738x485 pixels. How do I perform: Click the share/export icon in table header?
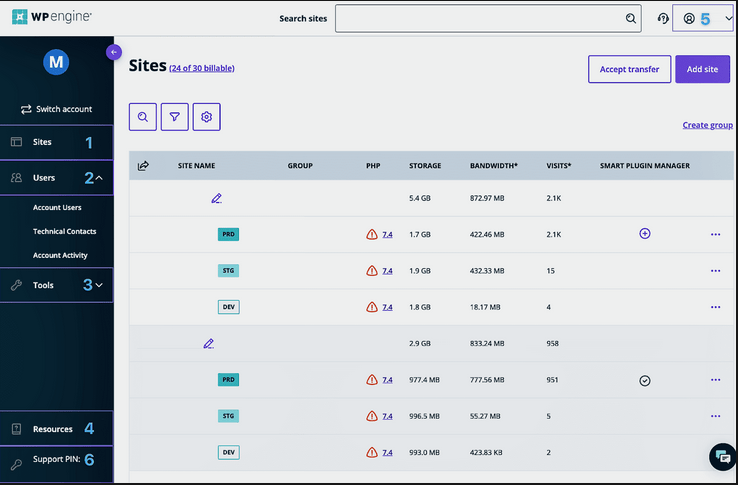tap(143, 166)
